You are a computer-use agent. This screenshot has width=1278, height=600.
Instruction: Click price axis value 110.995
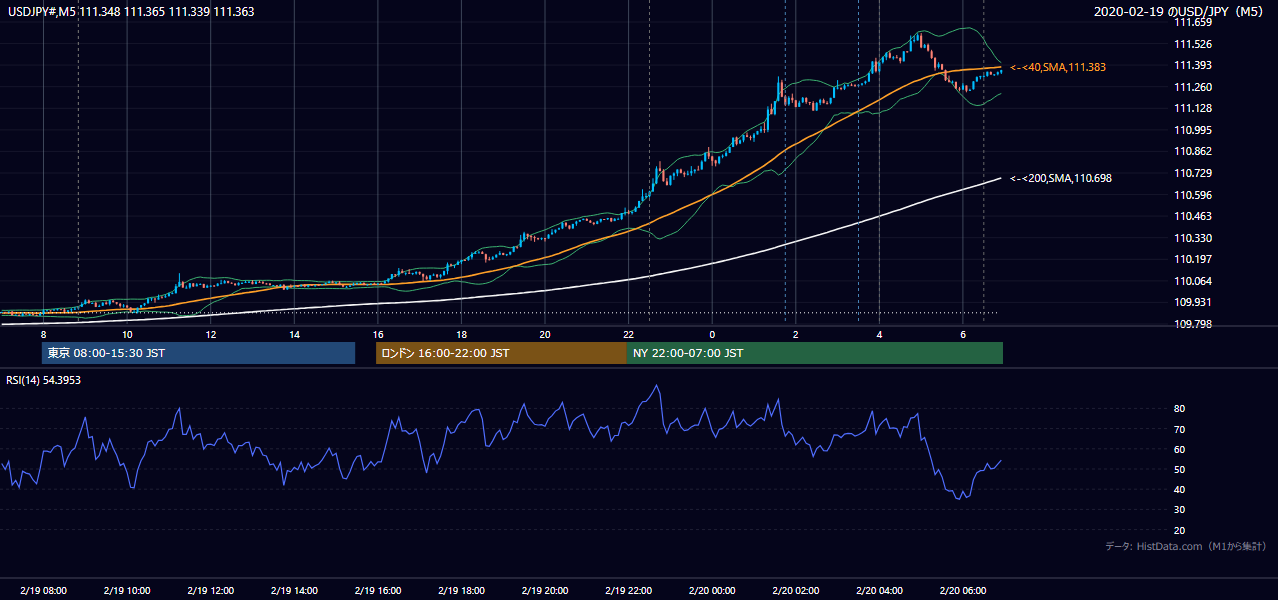pyautogui.click(x=1192, y=130)
